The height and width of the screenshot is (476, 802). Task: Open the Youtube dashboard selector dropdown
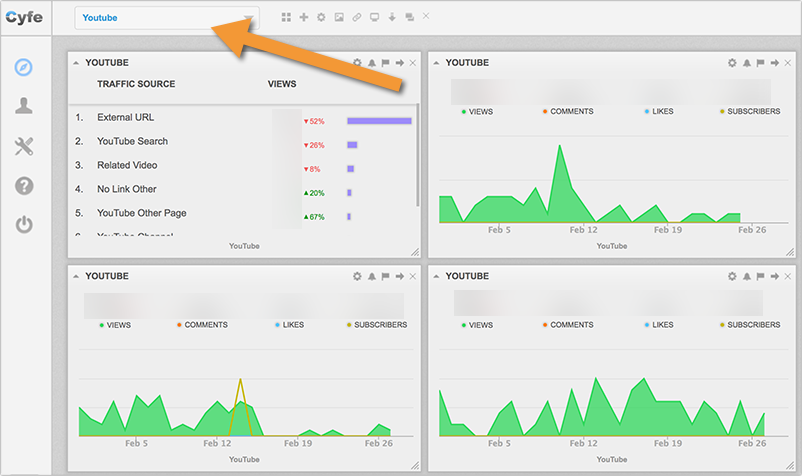(x=166, y=18)
